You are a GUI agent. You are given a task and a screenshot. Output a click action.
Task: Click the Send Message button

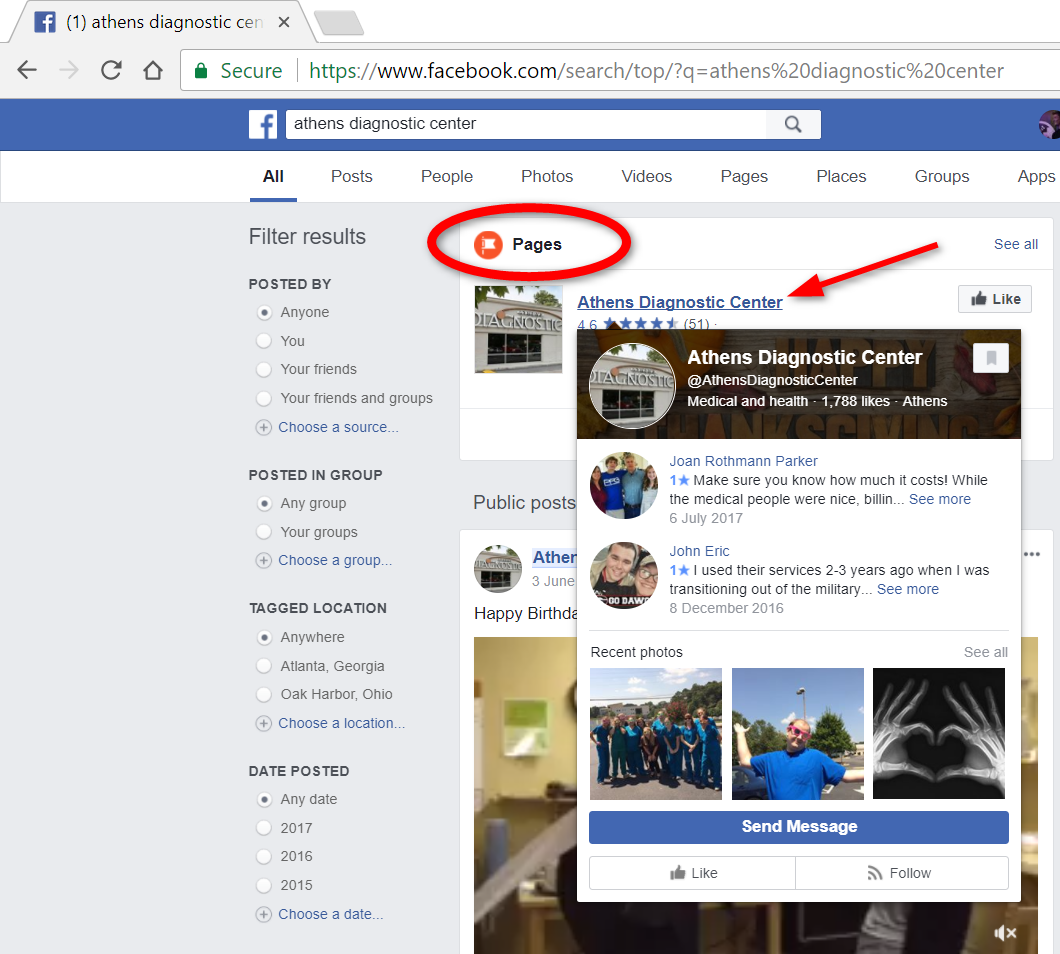[x=798, y=827]
